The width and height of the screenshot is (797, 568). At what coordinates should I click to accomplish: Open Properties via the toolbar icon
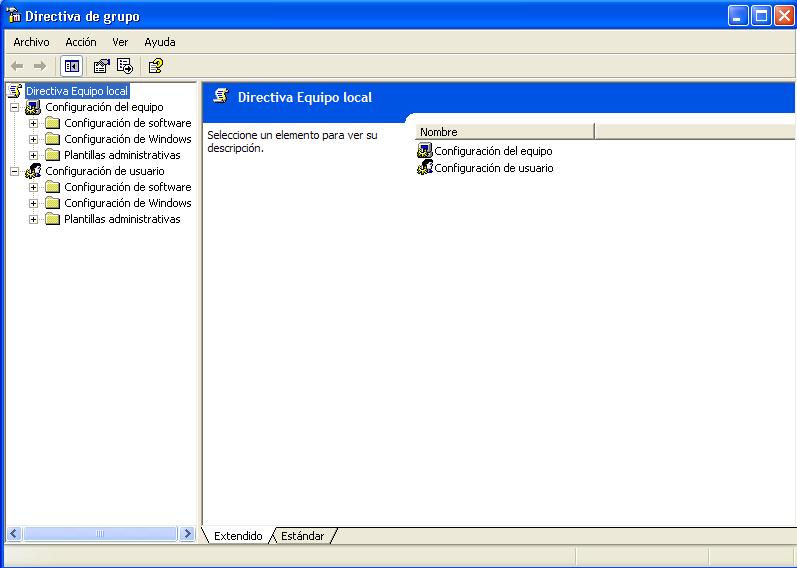[x=102, y=66]
